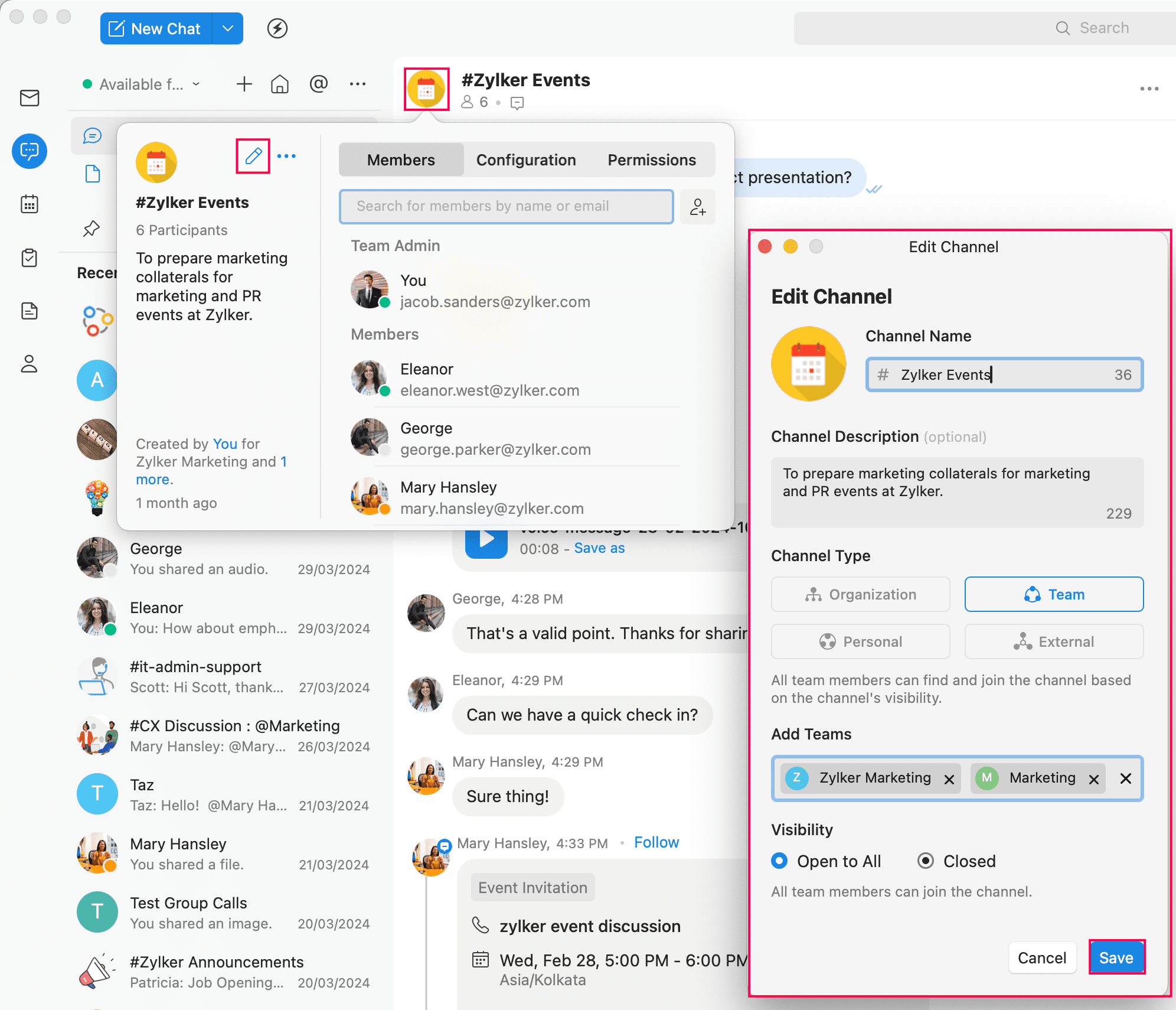Screen dimensions: 1176x1010
Task: Click the home icon
Action: point(280,84)
